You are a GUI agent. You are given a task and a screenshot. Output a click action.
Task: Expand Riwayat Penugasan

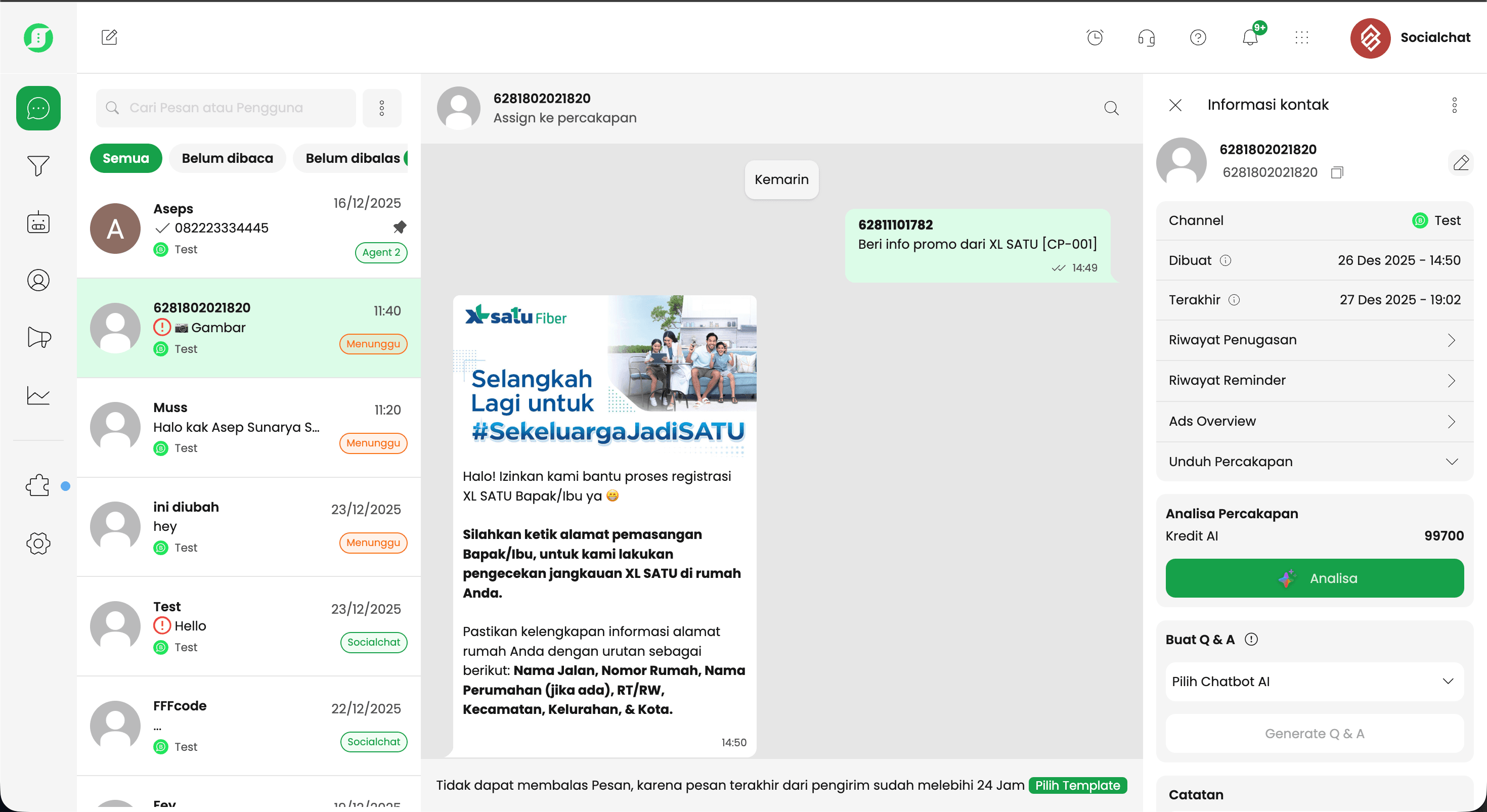(x=1315, y=340)
